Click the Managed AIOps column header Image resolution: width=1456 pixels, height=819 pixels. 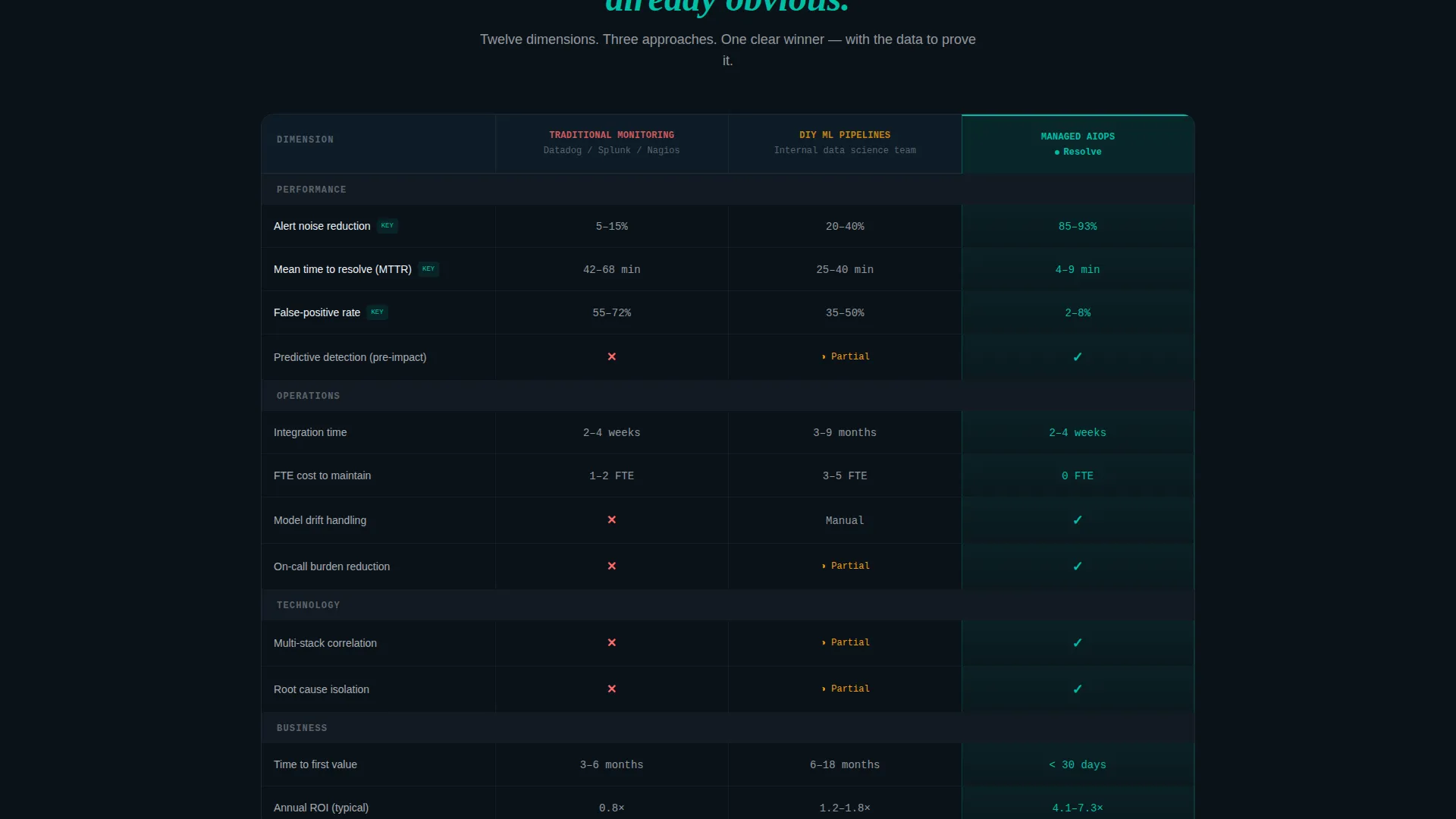coord(1078,144)
